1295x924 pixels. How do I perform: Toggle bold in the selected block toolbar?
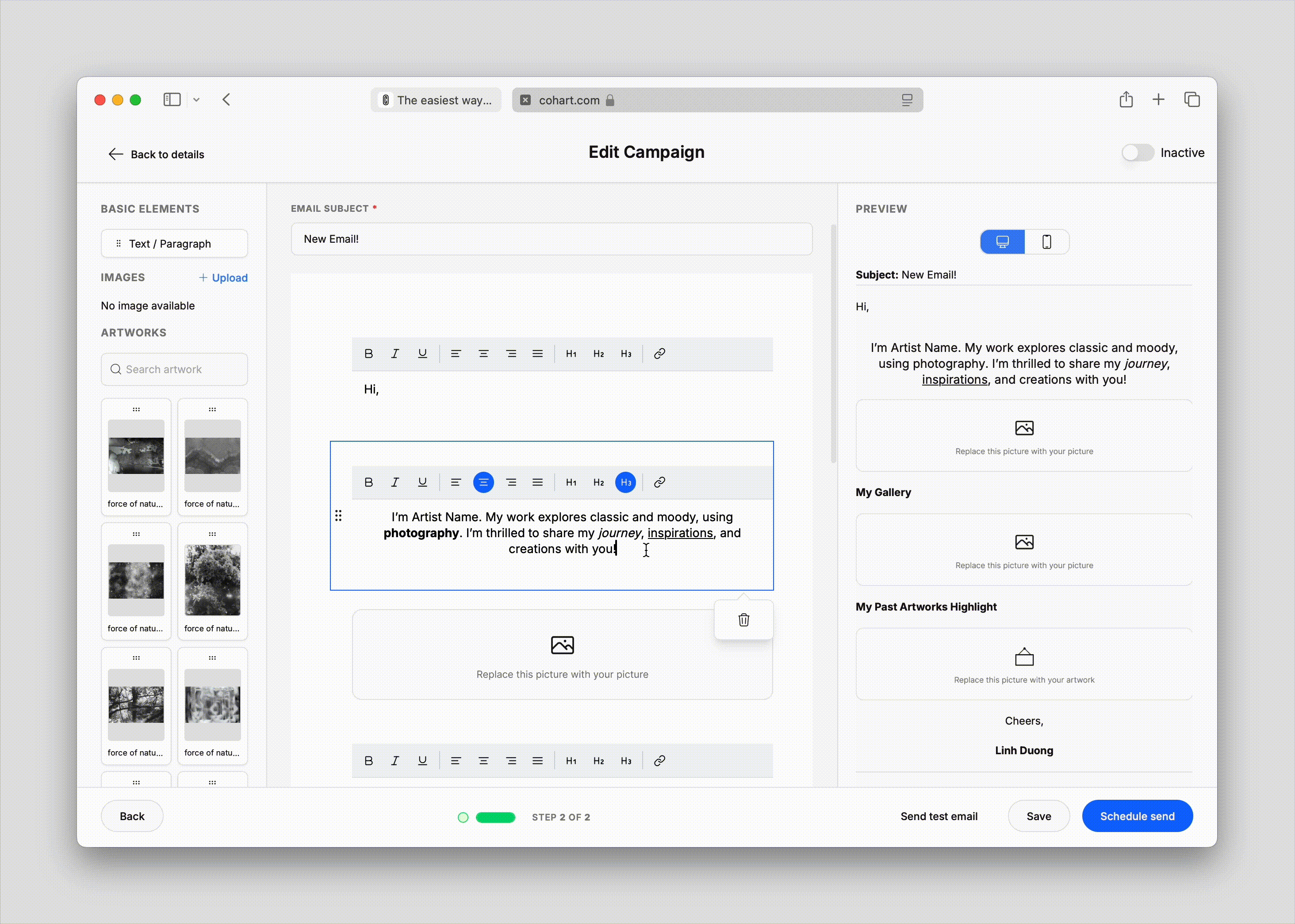[x=369, y=482]
